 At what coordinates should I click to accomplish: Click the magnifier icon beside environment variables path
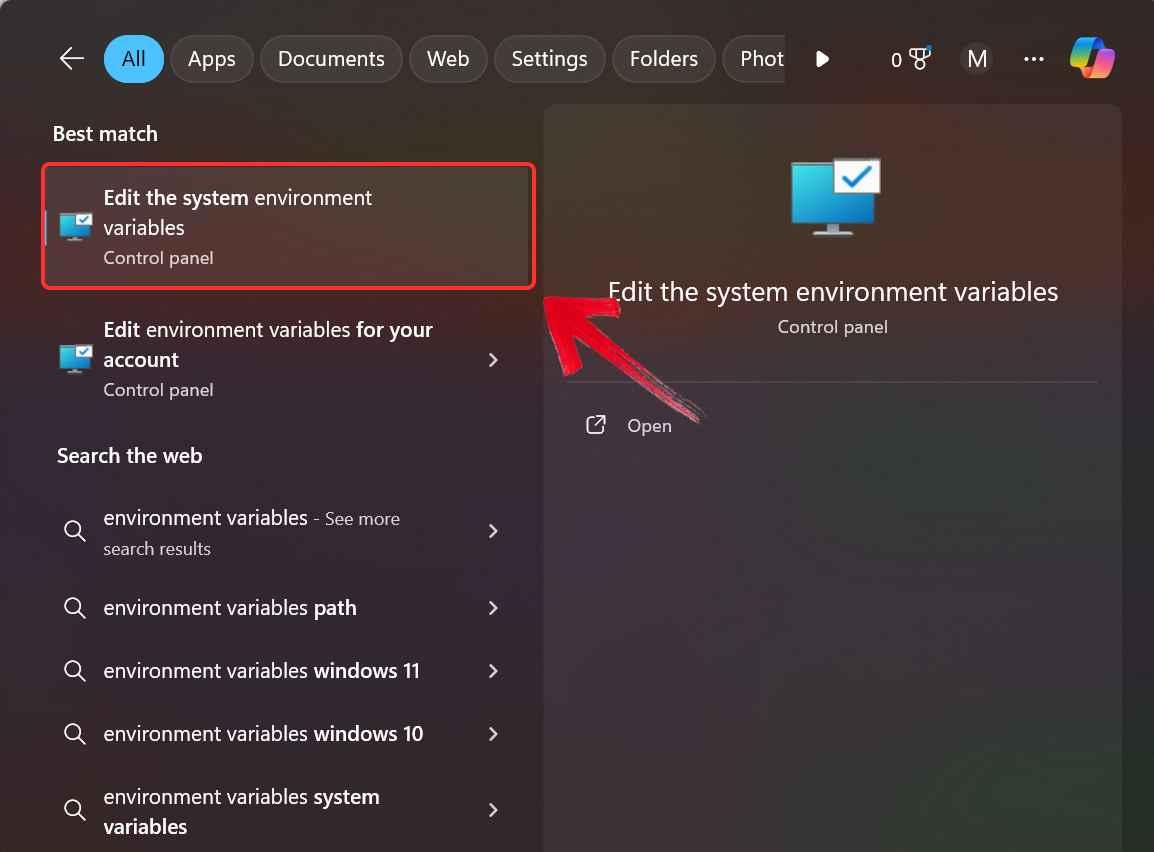click(x=75, y=607)
